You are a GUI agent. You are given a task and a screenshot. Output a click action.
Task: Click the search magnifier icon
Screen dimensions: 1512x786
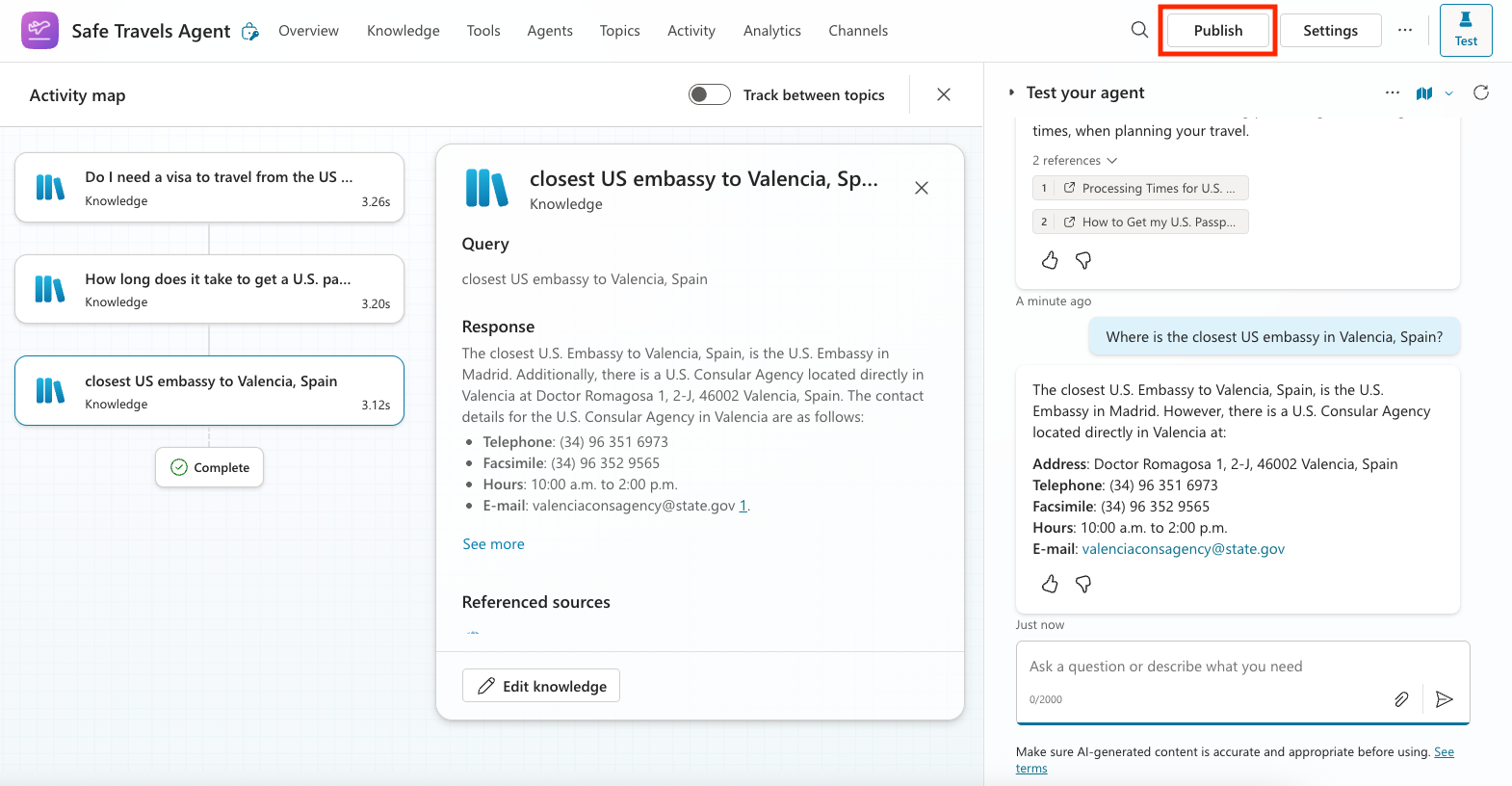(1139, 30)
